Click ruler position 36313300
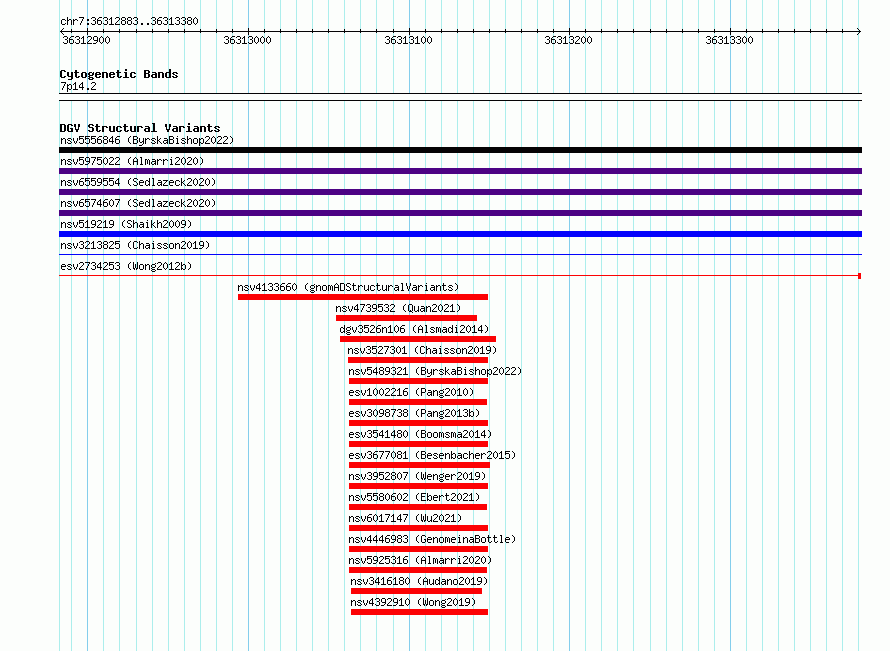890x651 pixels. (729, 40)
